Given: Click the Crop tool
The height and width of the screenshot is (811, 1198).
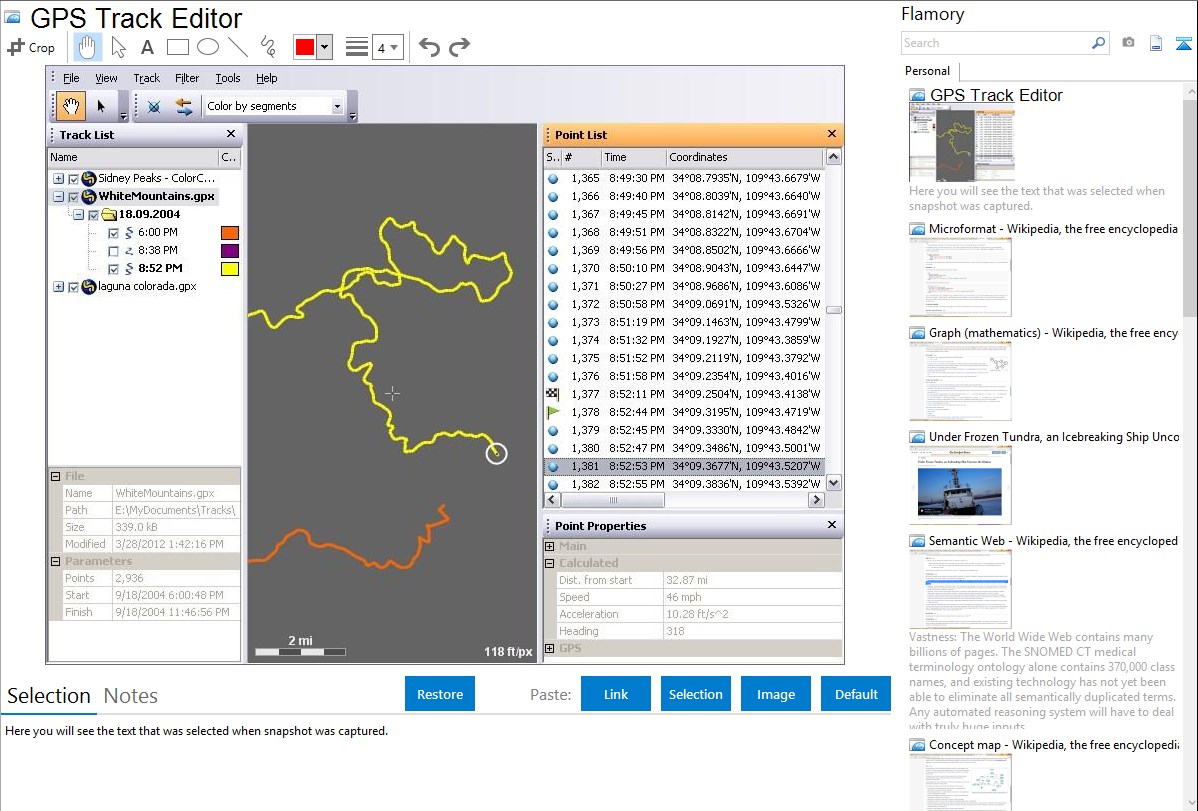Looking at the screenshot, I should coord(31,47).
